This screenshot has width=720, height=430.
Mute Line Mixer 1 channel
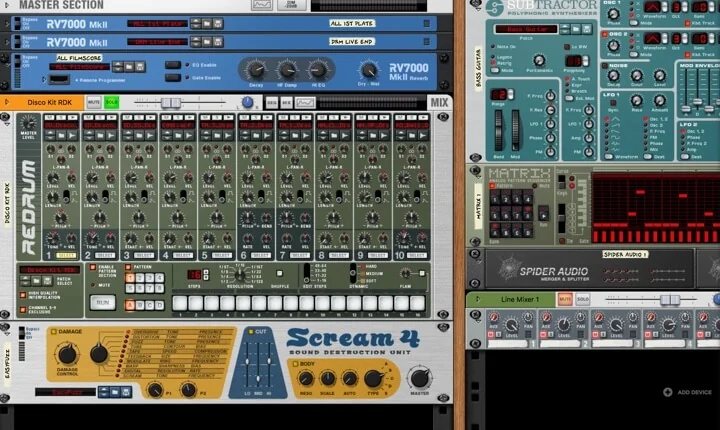click(564, 300)
